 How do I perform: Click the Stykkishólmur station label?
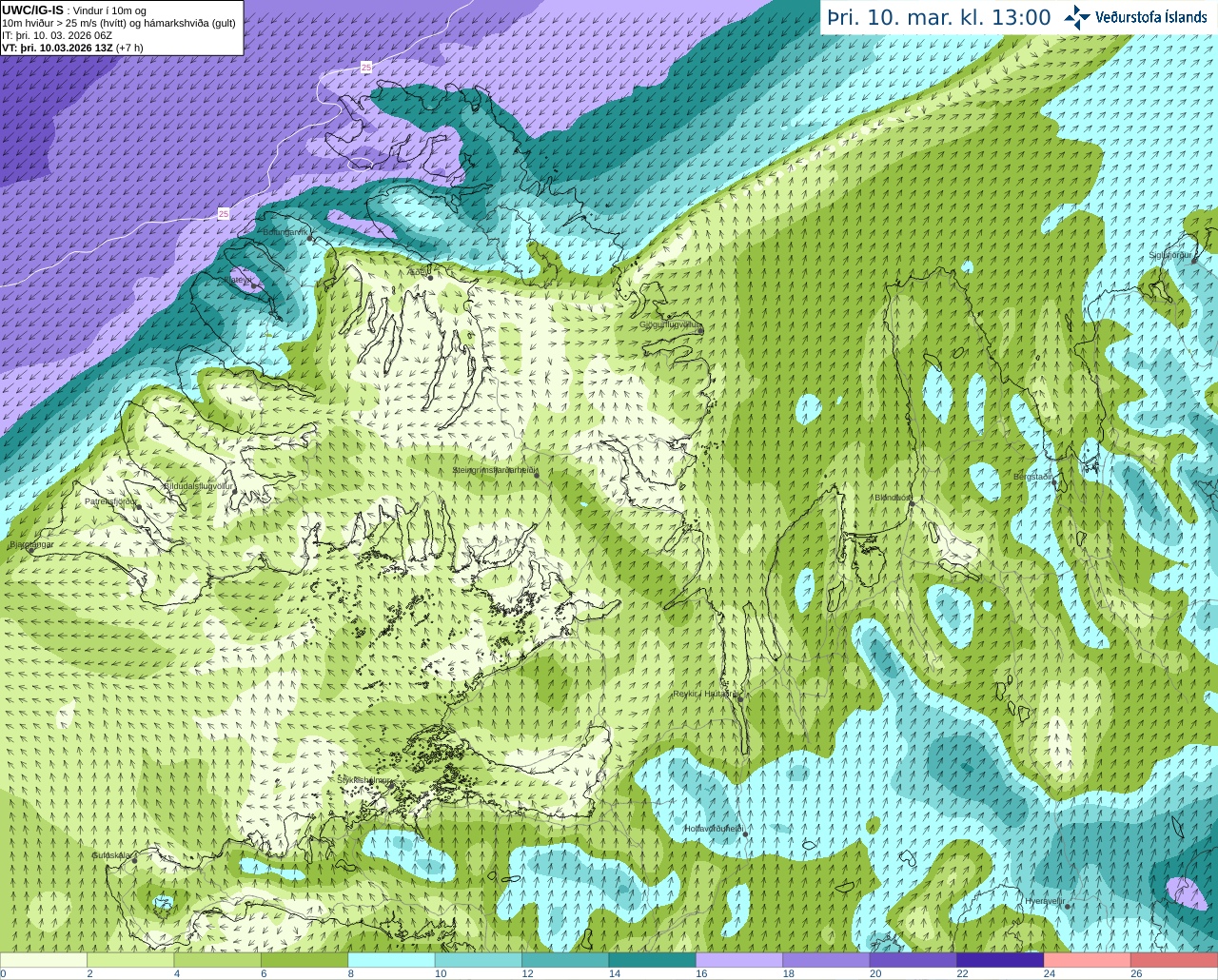click(363, 779)
